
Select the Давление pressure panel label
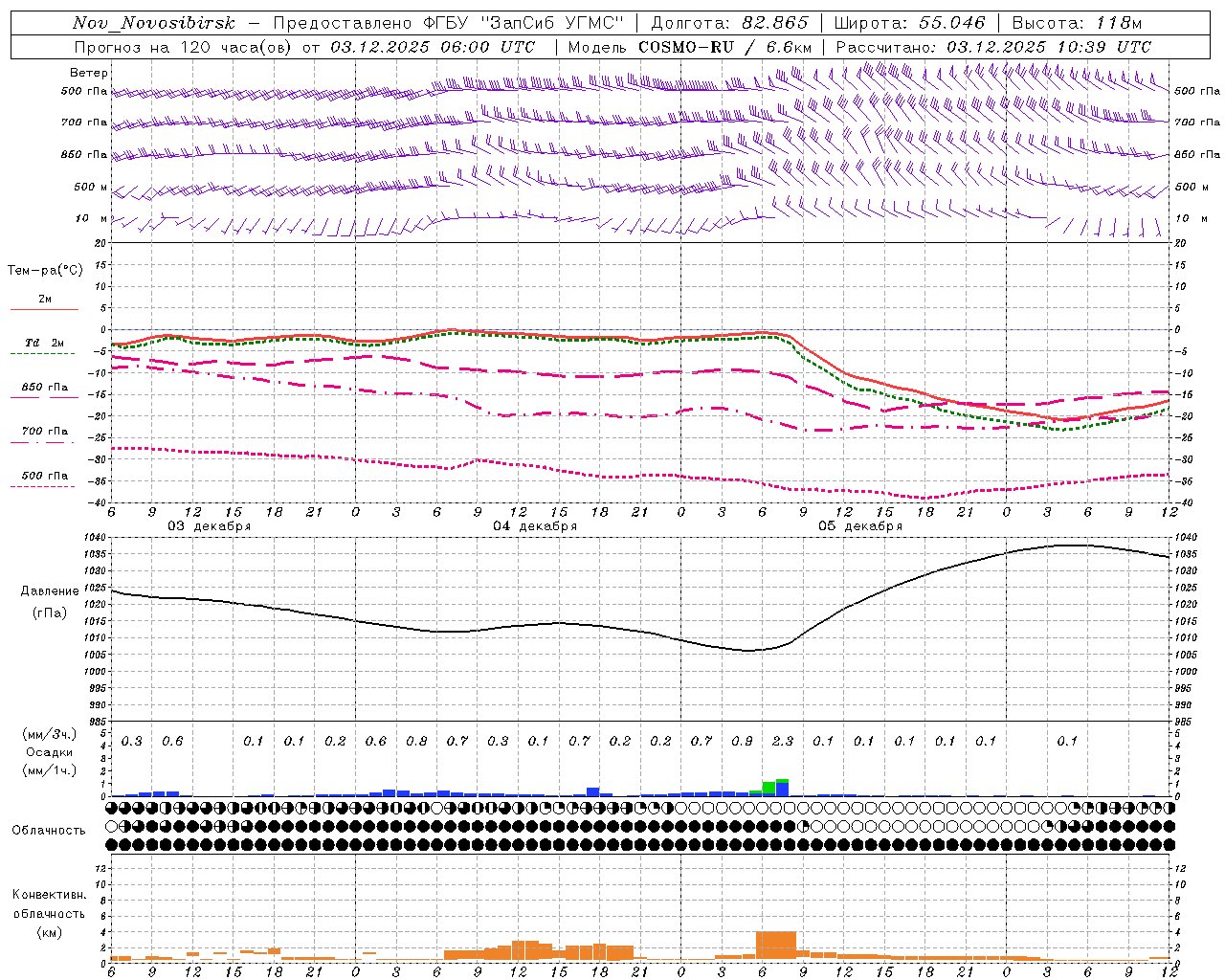click(50, 591)
